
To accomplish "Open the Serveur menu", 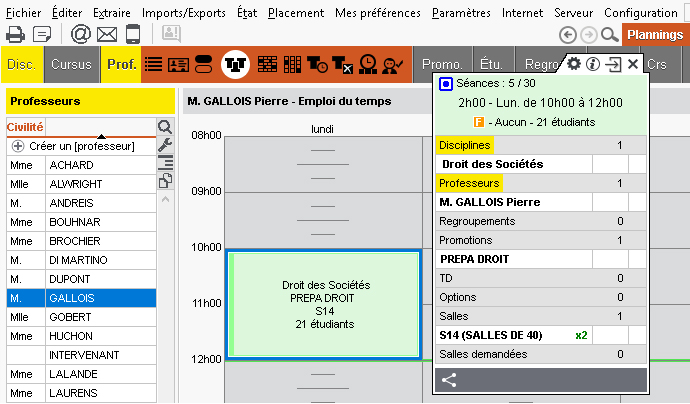I will 573,13.
